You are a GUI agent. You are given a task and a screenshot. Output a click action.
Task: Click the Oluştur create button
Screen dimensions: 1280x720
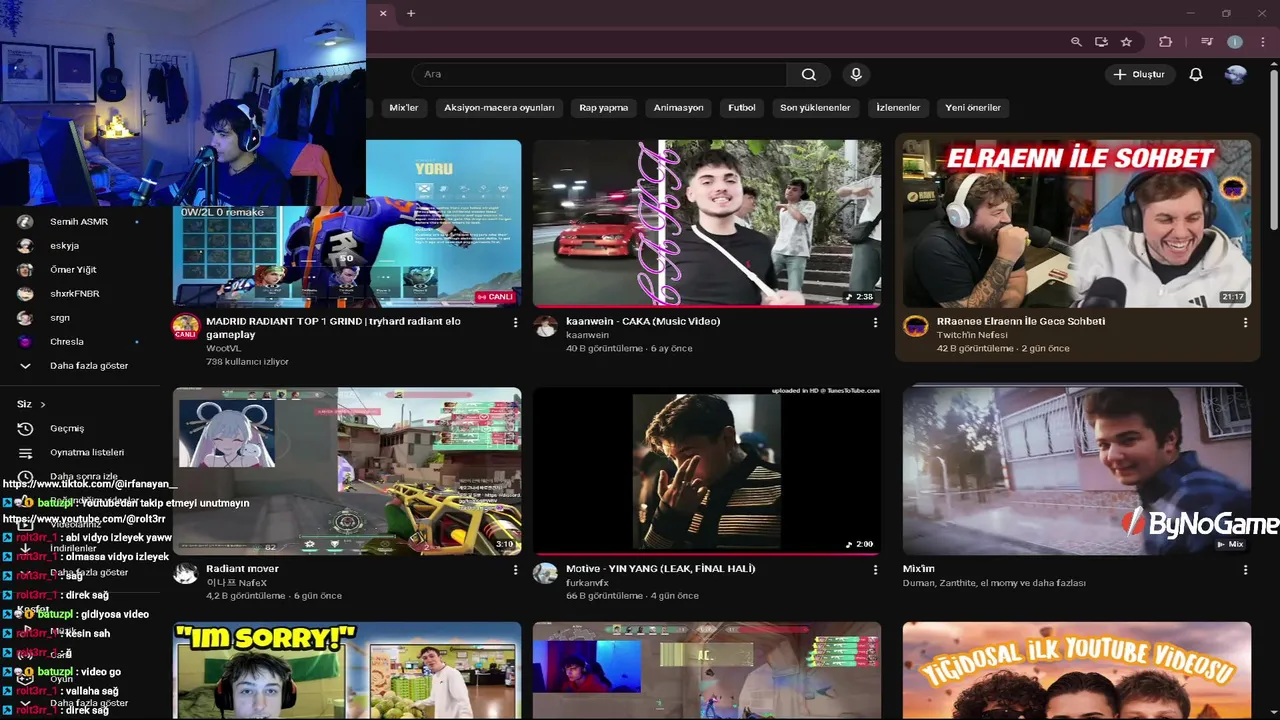tap(1138, 74)
